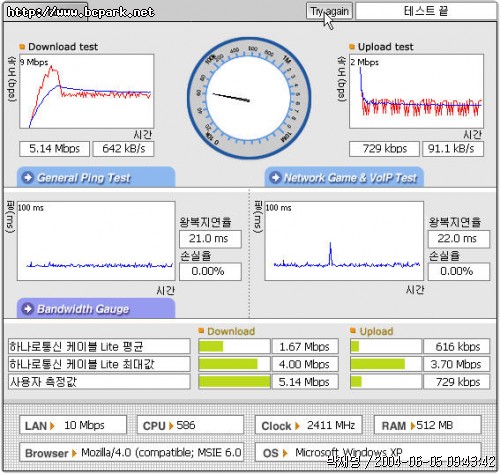
Task: Click the 5.14 Mbps download result field
Action: tap(54, 149)
